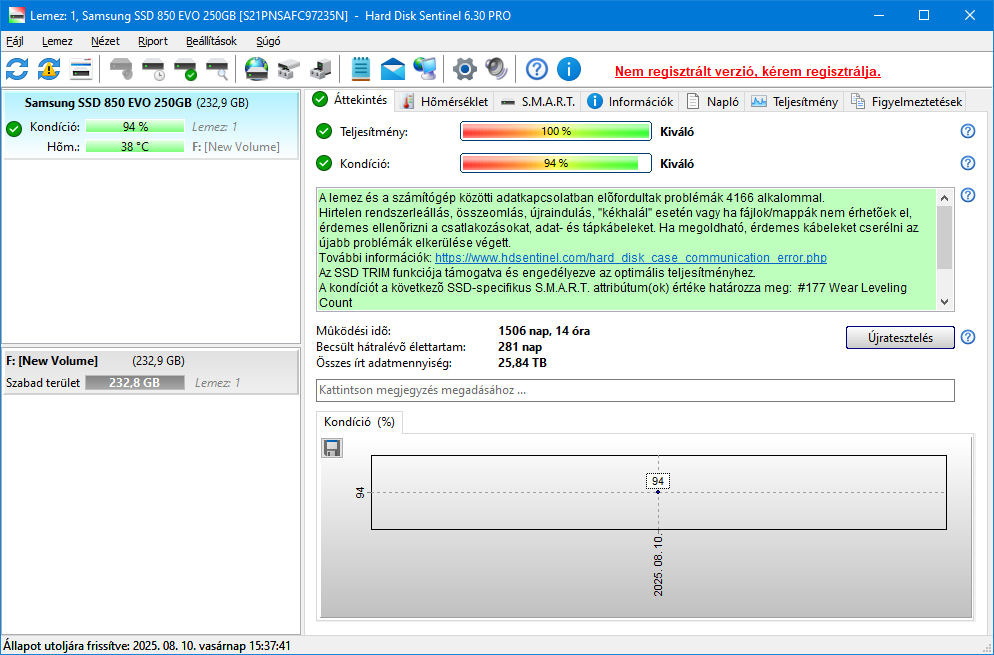The image size is (994, 655).
Task: Click the 94 % green bar in disk panel
Action: 135,127
